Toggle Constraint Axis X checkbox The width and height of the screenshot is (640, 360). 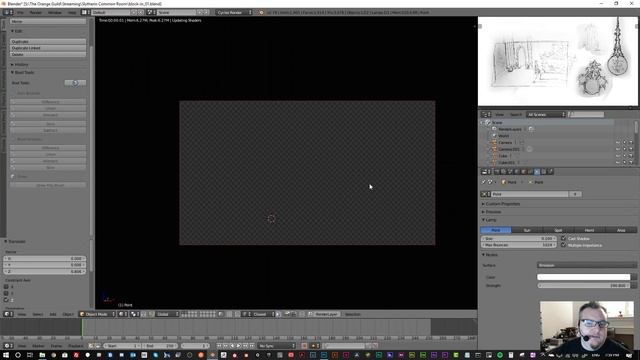pos(6,287)
